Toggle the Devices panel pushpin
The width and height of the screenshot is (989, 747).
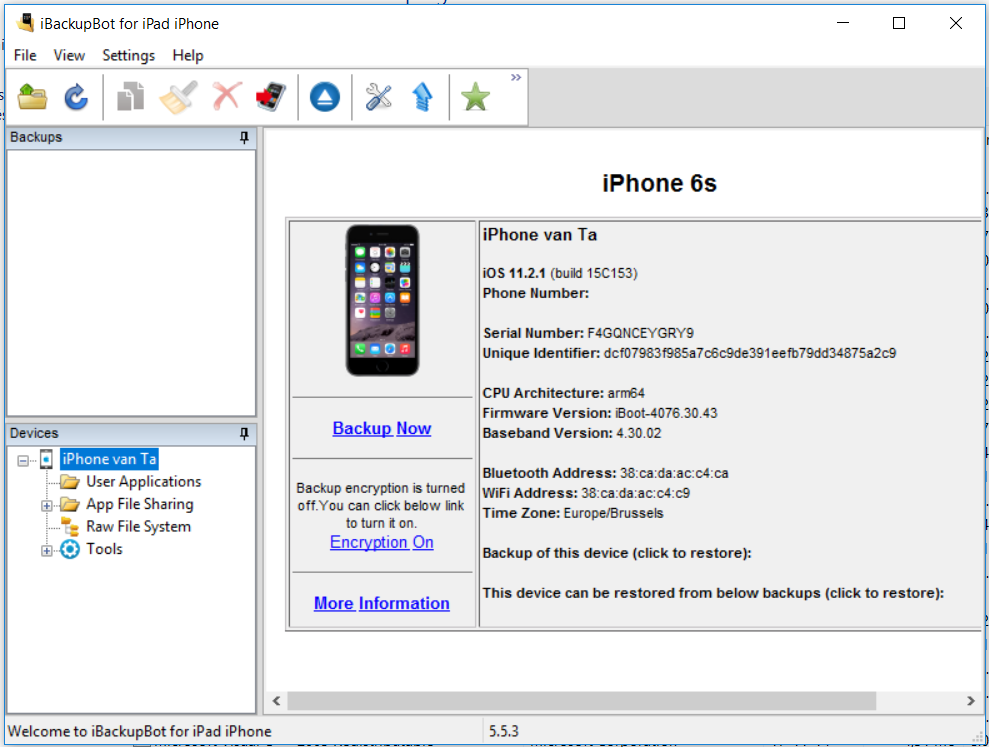click(x=244, y=434)
